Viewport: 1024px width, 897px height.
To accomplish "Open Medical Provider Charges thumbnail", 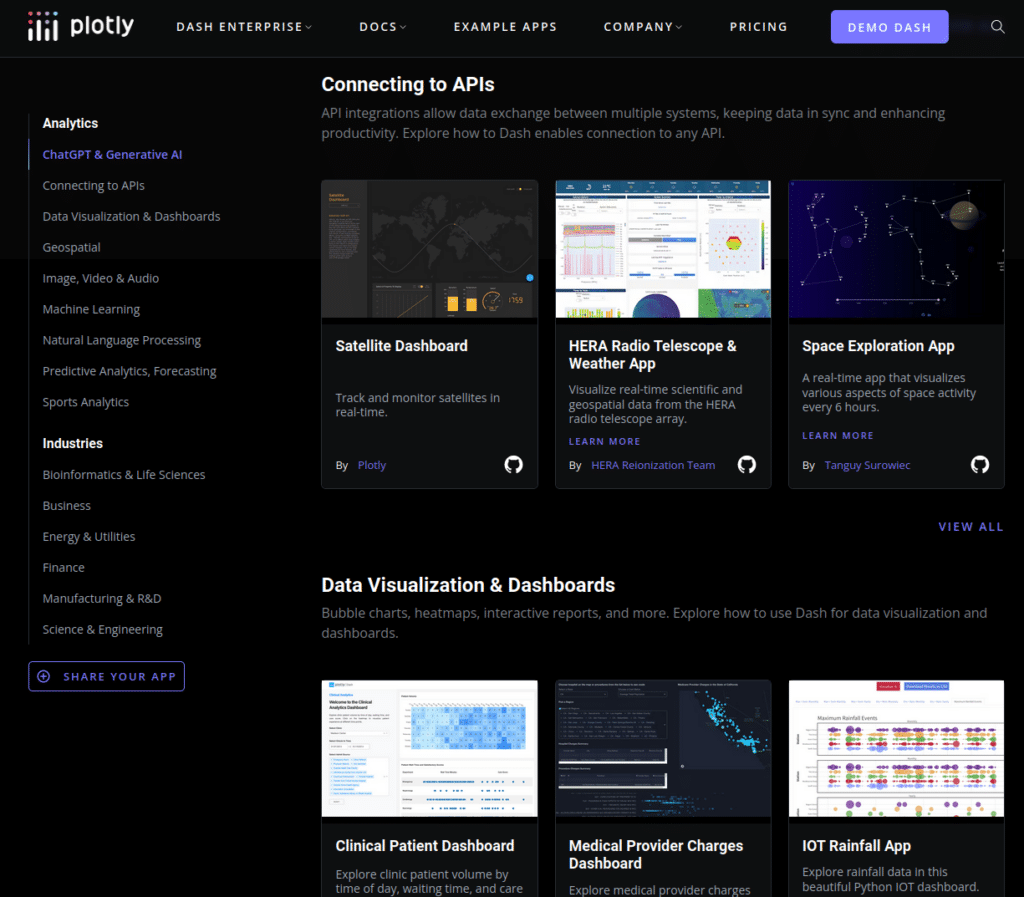I will (663, 748).
